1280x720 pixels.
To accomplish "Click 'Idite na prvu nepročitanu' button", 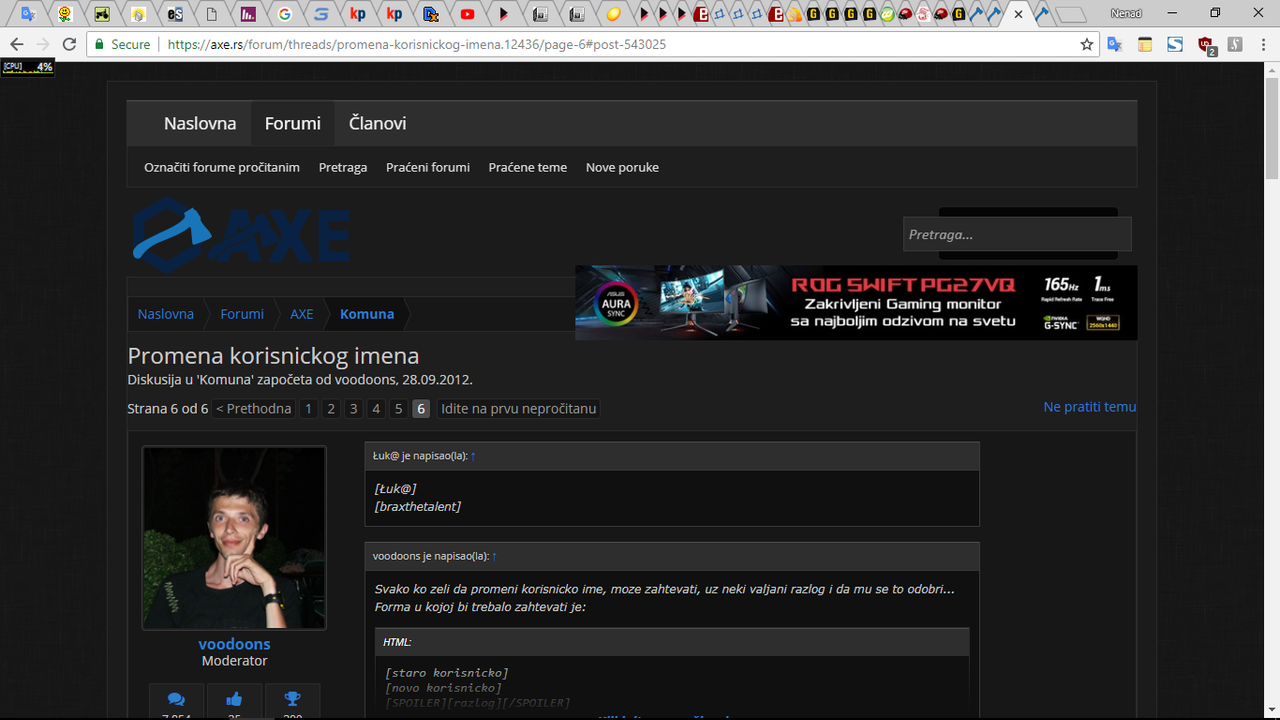I will [x=518, y=408].
